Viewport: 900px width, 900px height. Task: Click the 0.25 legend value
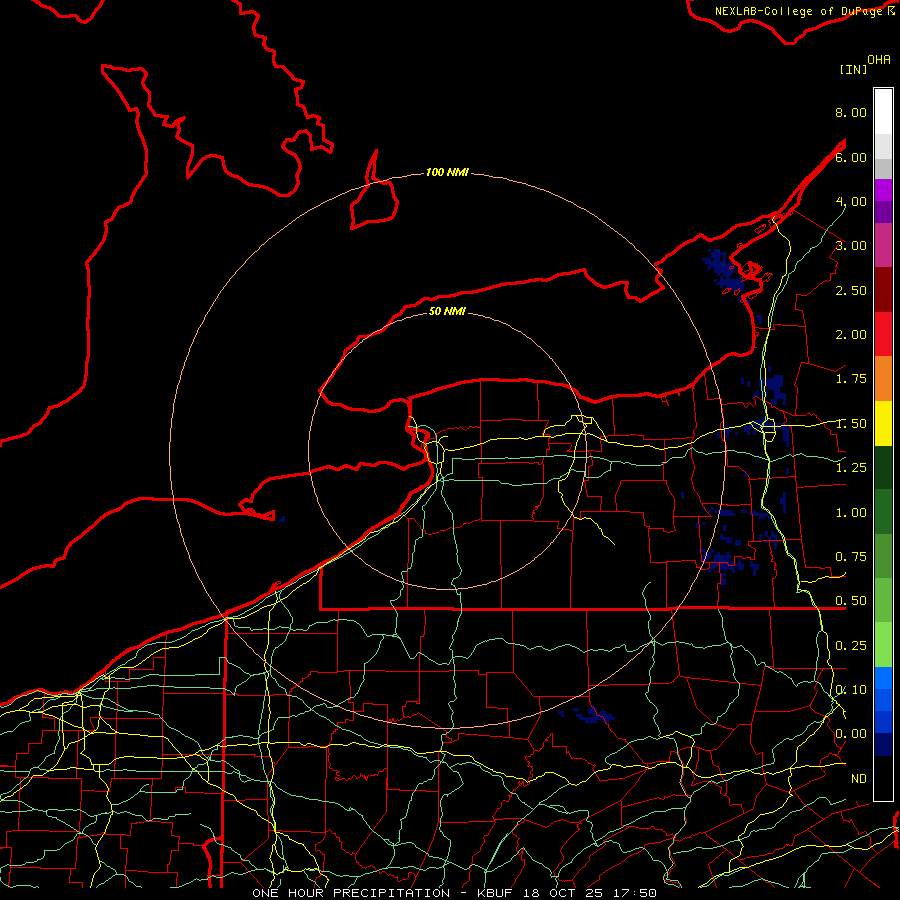pyautogui.click(x=851, y=646)
